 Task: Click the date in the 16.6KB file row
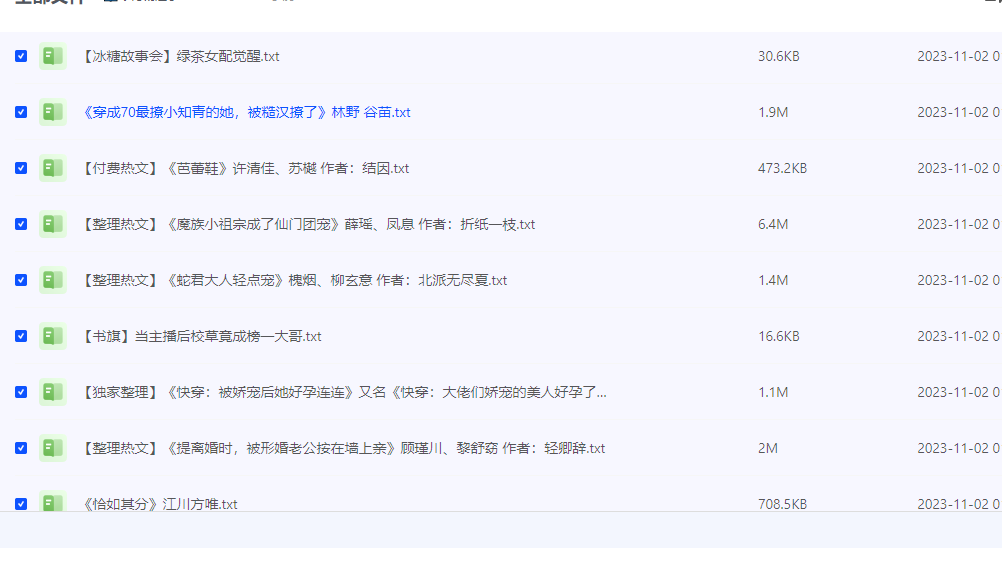(x=958, y=337)
